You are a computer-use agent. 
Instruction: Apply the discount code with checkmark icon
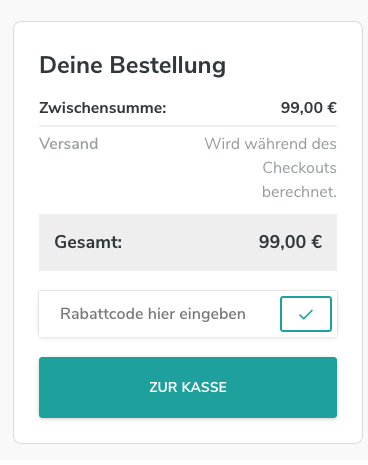tap(306, 314)
